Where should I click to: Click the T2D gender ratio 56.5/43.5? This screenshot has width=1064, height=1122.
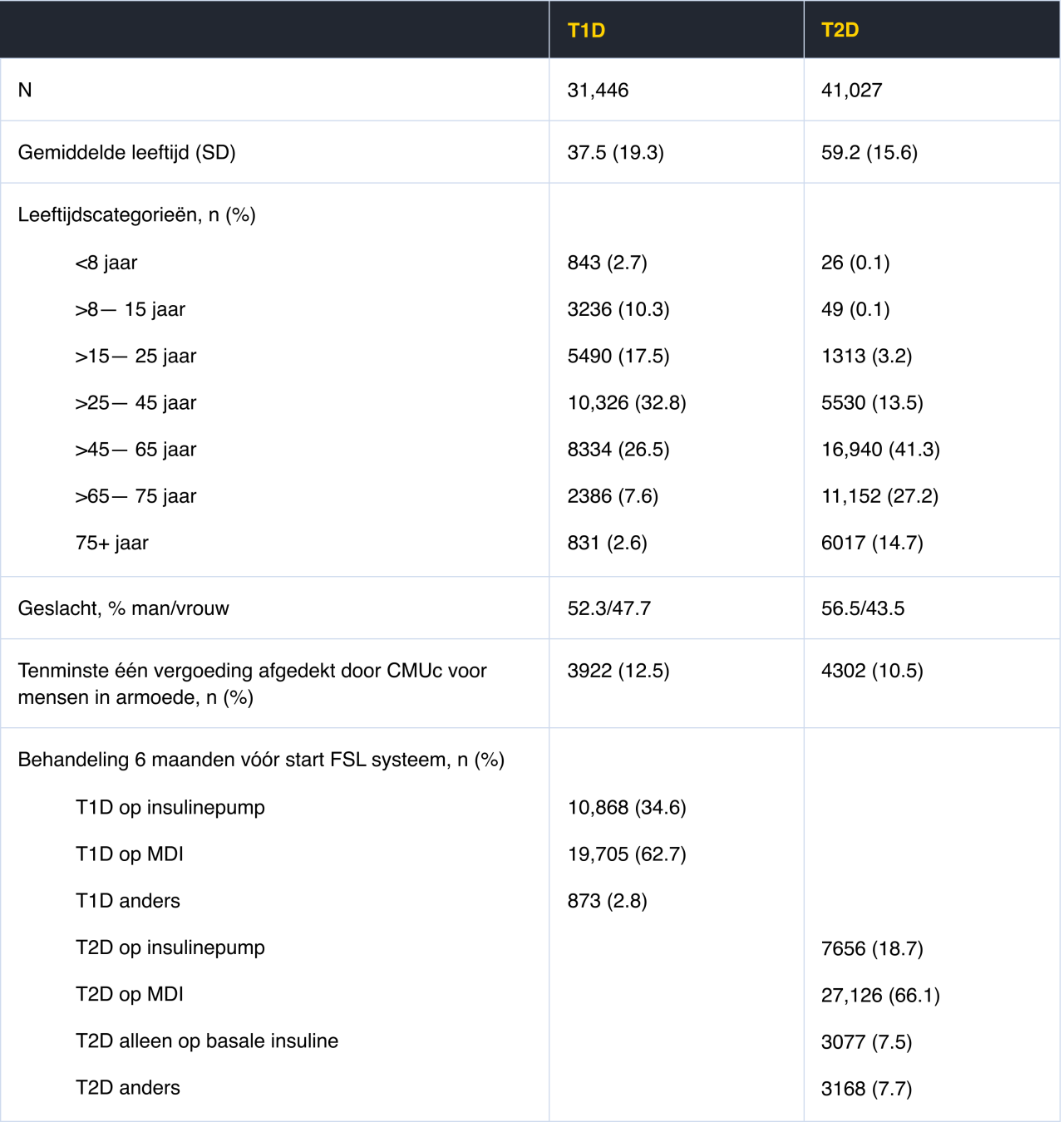[863, 608]
